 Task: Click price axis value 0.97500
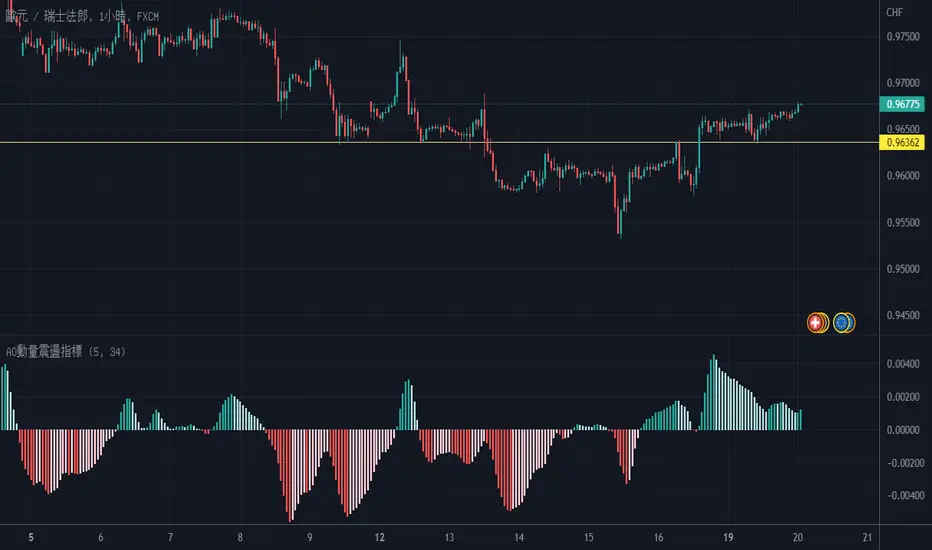pos(903,37)
